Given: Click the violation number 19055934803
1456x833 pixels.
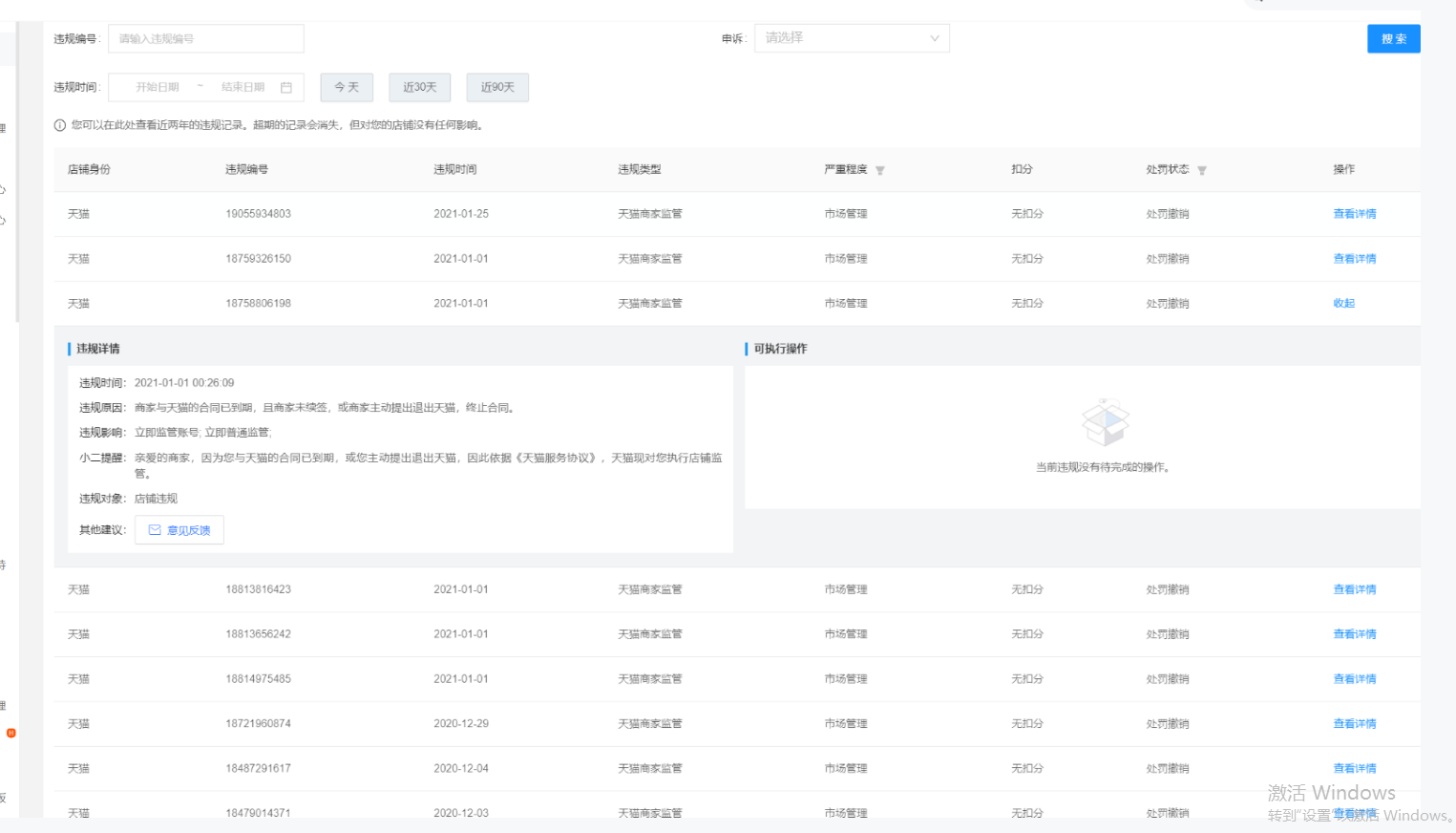Looking at the screenshot, I should [259, 214].
